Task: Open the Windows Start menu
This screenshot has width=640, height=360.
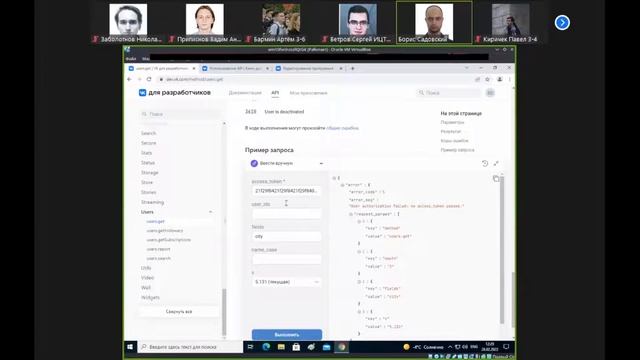Action: click(130, 347)
